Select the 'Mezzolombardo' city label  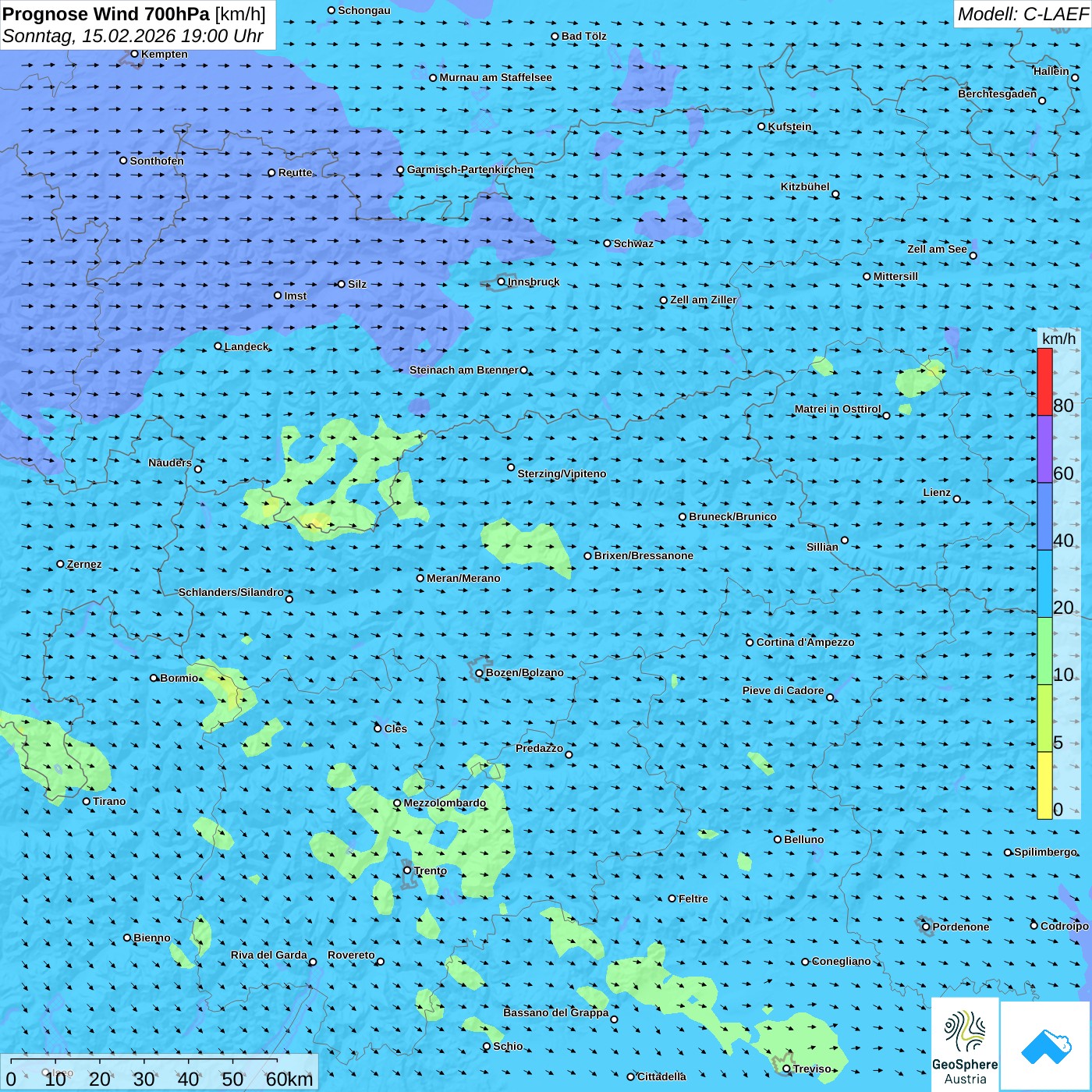click(x=445, y=803)
